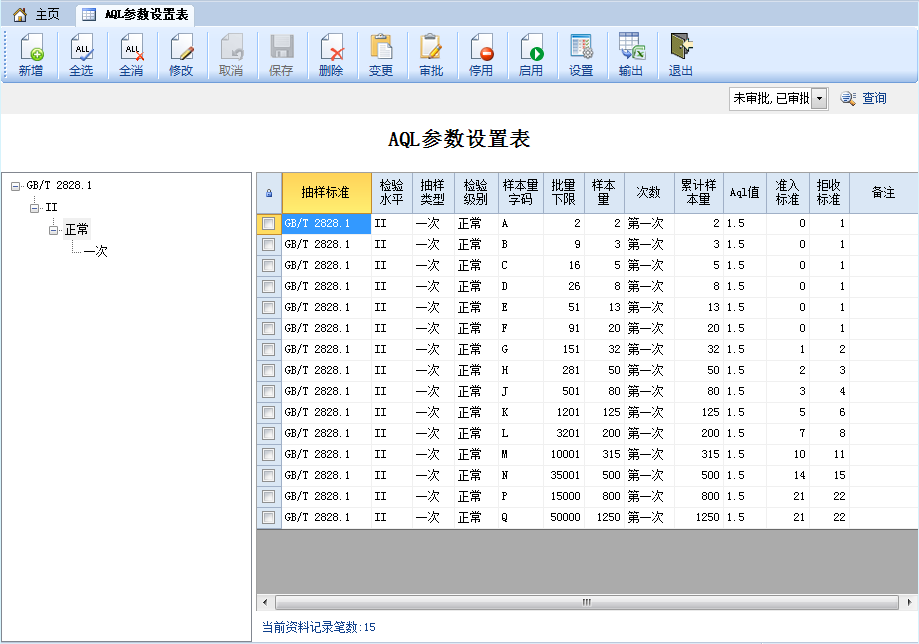This screenshot has width=919, height=644.
Task: Click the scrollbar right arrow
Action: (909, 602)
